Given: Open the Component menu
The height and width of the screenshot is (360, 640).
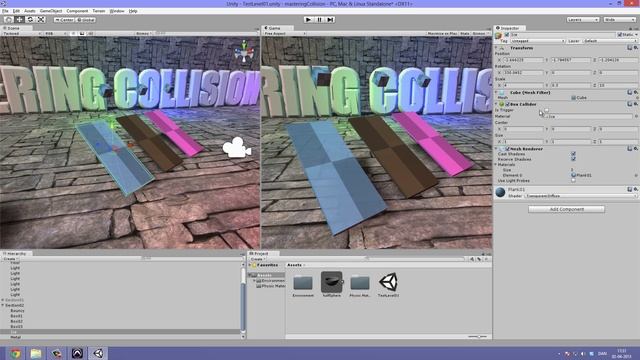Looking at the screenshot, I should (77, 11).
